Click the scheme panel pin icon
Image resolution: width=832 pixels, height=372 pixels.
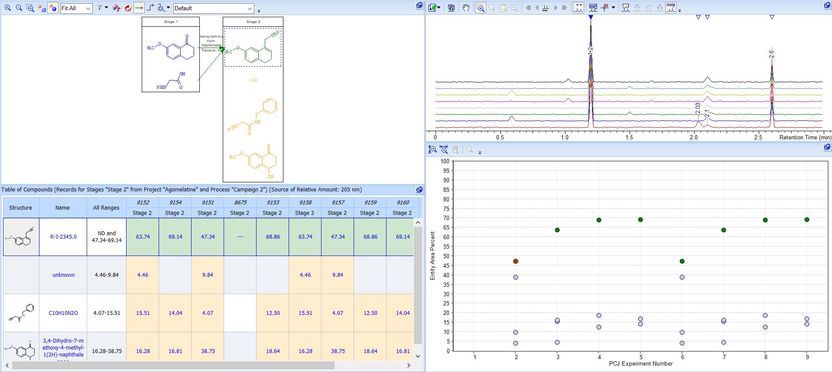pos(419,5)
